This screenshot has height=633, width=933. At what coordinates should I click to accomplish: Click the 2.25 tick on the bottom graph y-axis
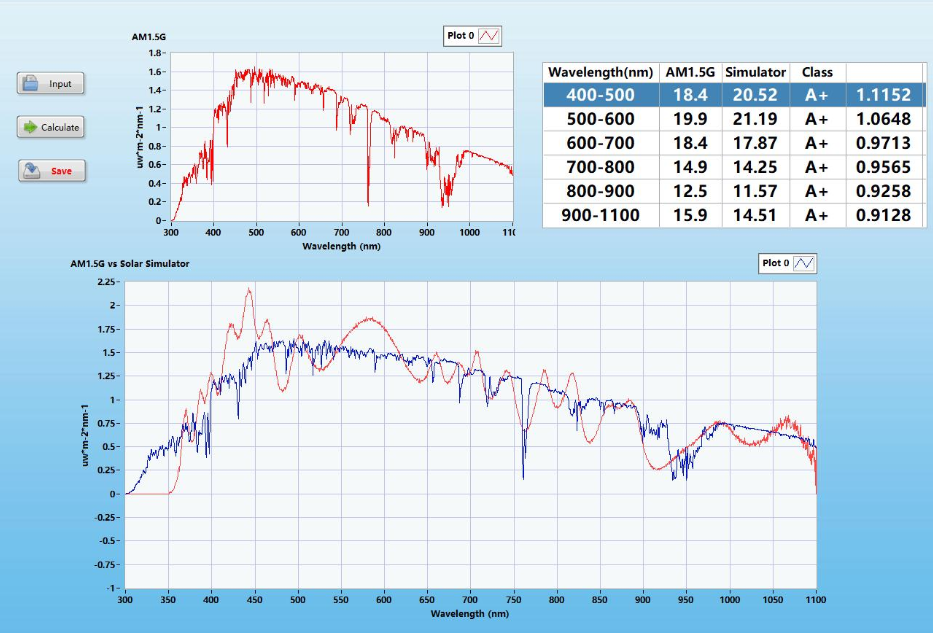[105, 282]
